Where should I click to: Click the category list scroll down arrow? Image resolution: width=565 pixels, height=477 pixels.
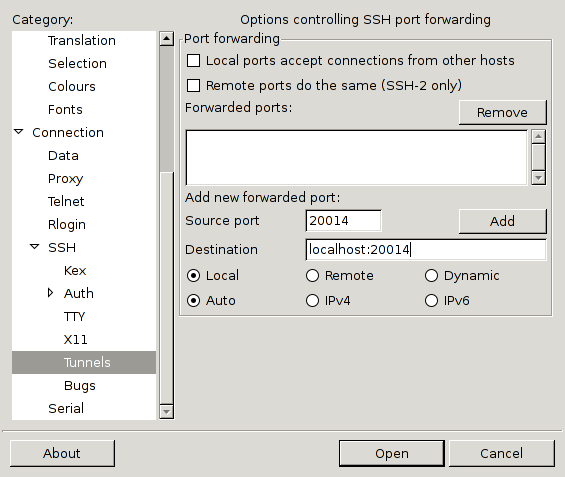166,411
